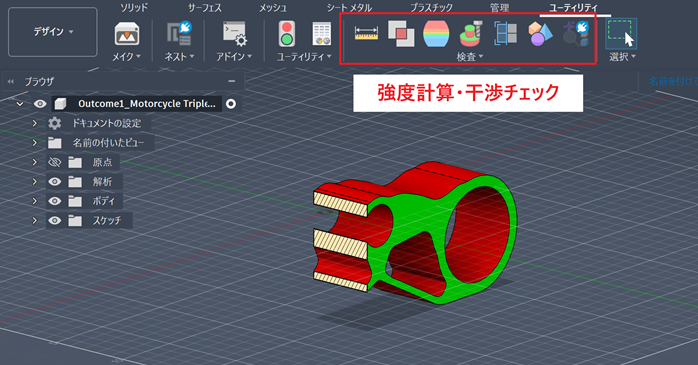Switch to the Sheet Metal tab
The width and height of the screenshot is (698, 365).
pyautogui.click(x=349, y=8)
